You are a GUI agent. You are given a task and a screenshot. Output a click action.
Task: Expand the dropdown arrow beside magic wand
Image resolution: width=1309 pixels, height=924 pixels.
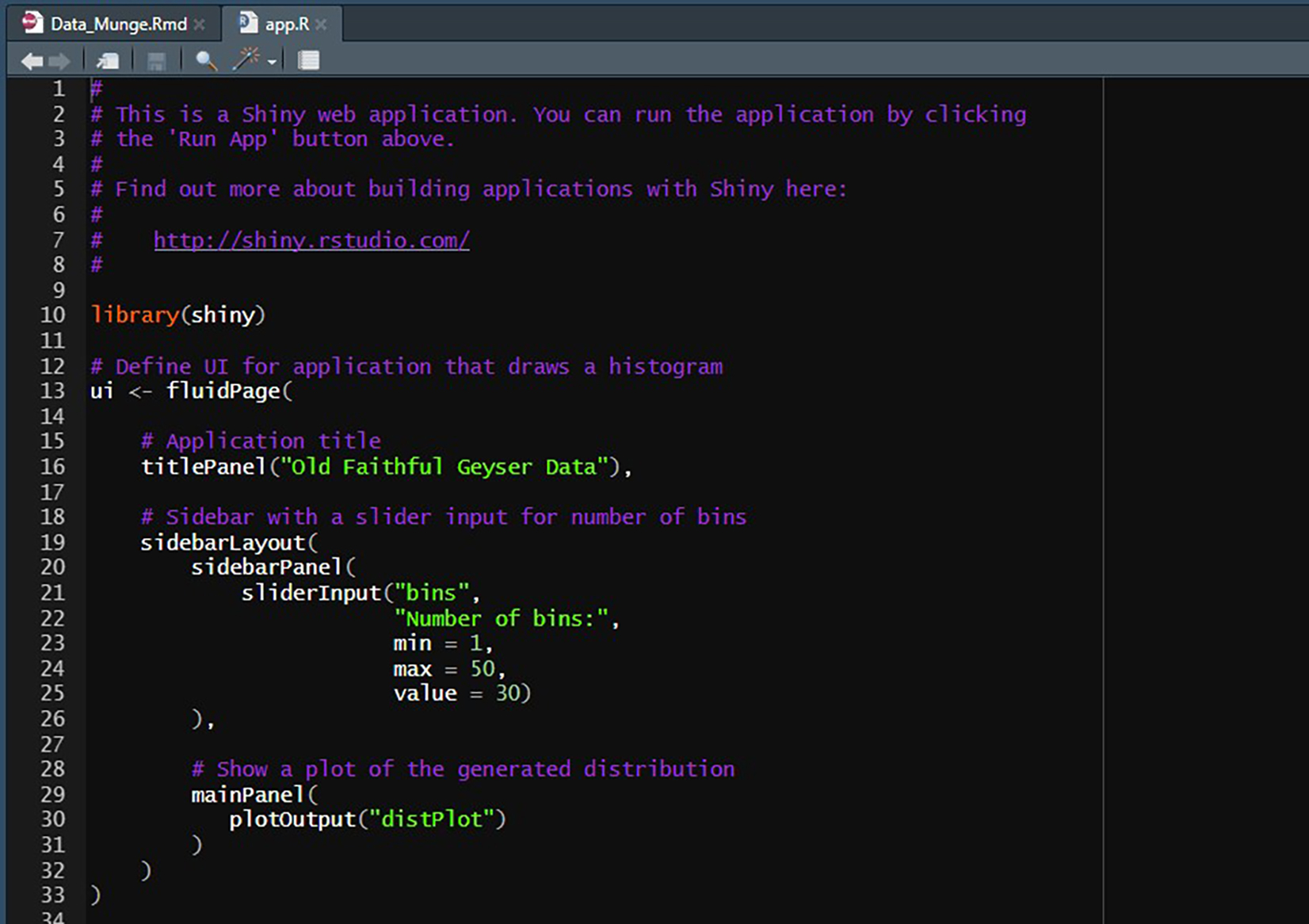coord(272,62)
